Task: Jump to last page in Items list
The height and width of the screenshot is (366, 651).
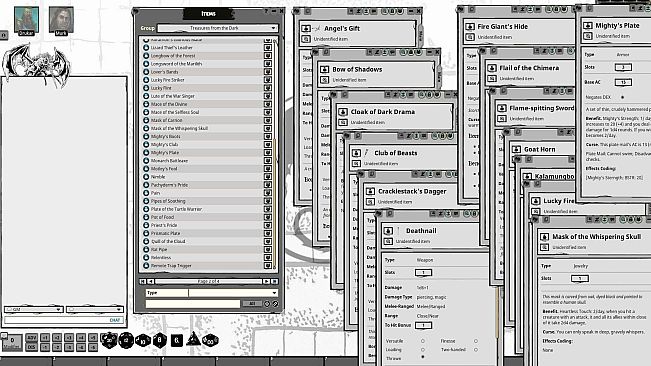Action: pyautogui.click(x=274, y=281)
